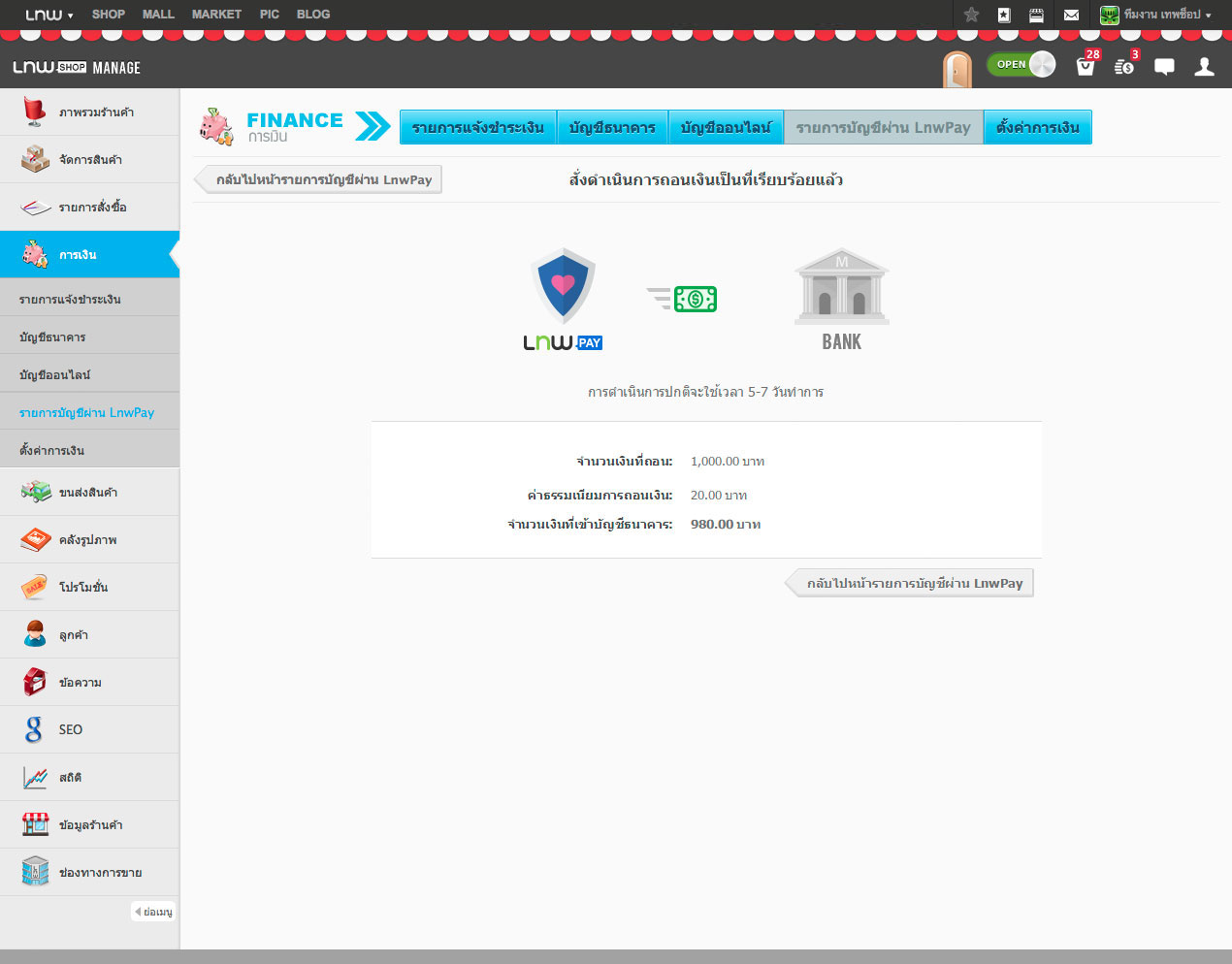
Task: Open ข้อความ messages sidebar item
Action: [89, 683]
